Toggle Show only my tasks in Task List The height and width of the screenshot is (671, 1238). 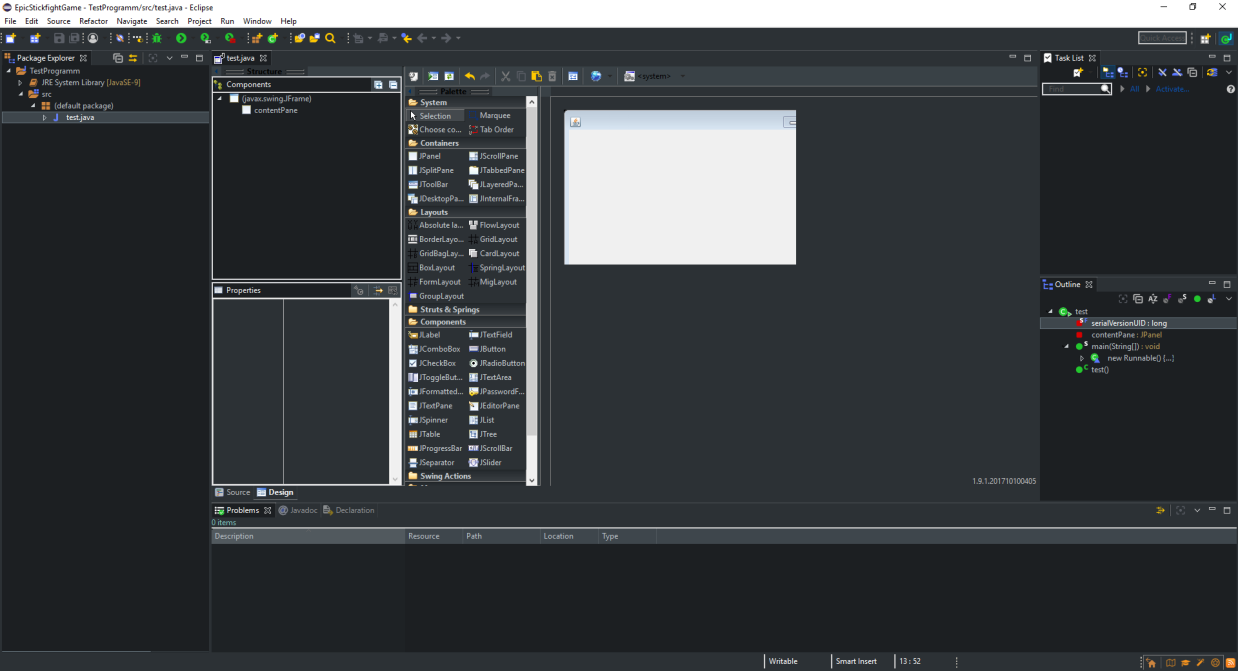coord(1177,73)
